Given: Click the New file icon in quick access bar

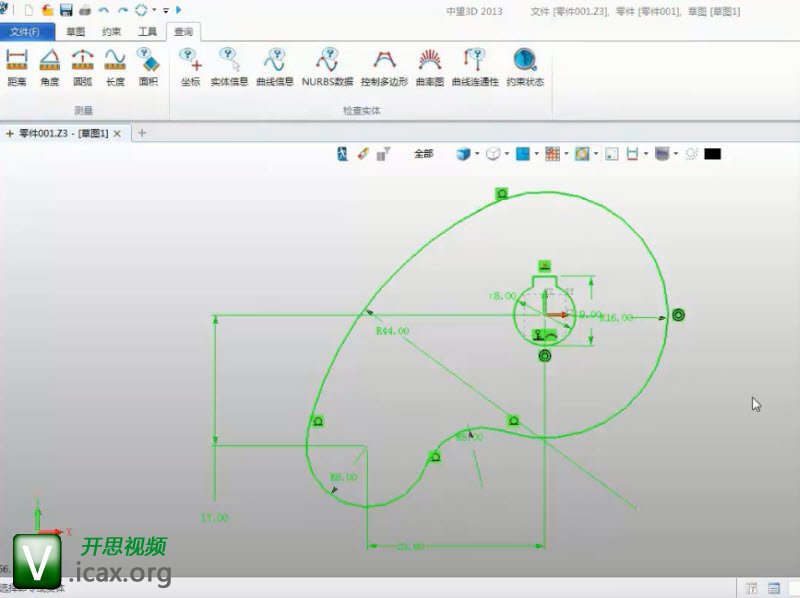Looking at the screenshot, I should pos(29,10).
